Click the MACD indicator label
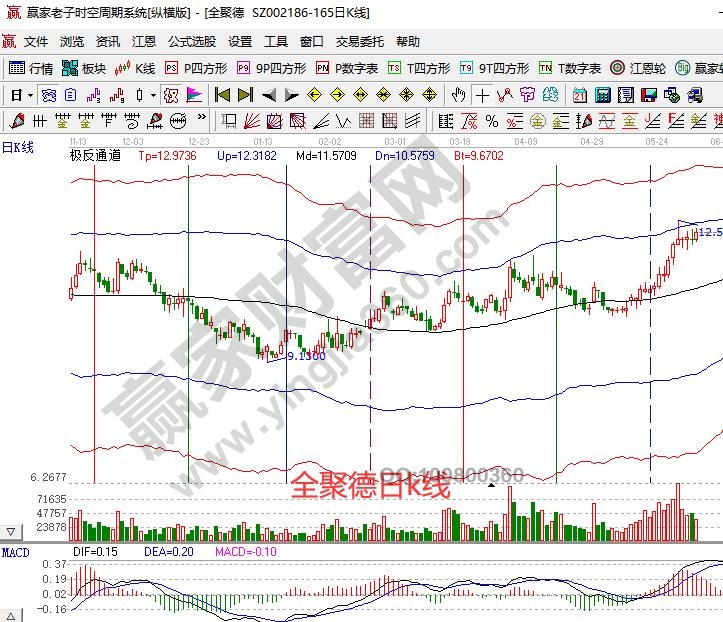This screenshot has width=723, height=622. click(x=15, y=552)
